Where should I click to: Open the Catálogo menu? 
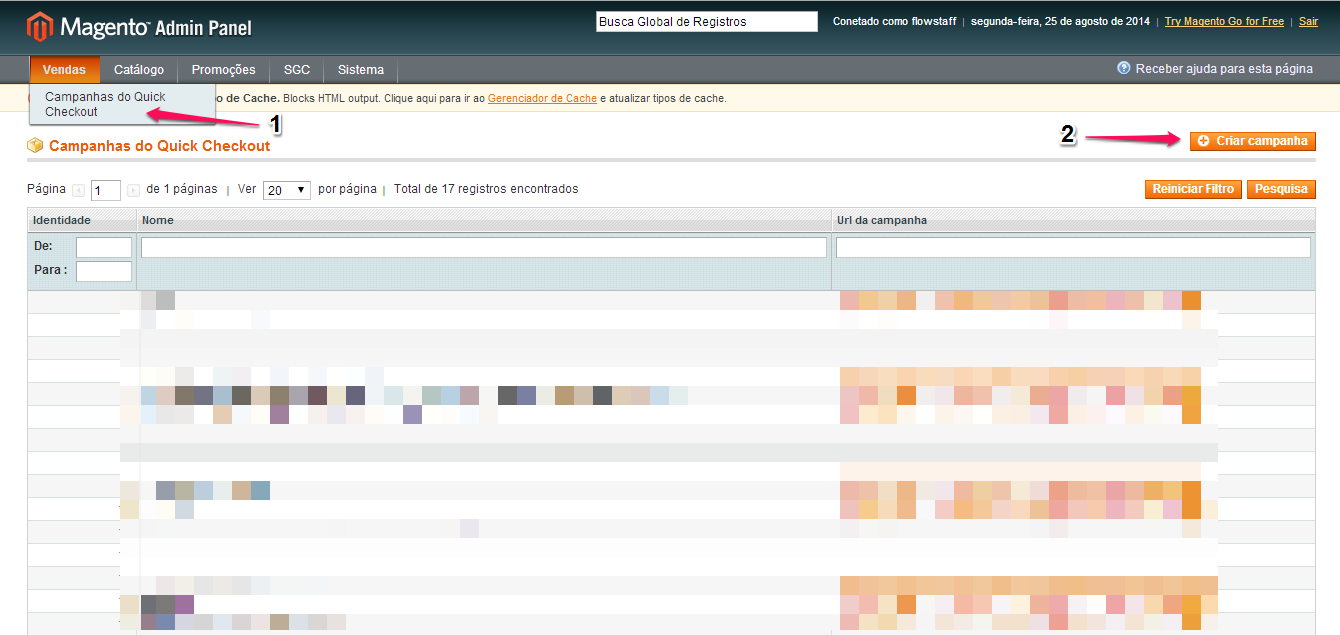(139, 70)
